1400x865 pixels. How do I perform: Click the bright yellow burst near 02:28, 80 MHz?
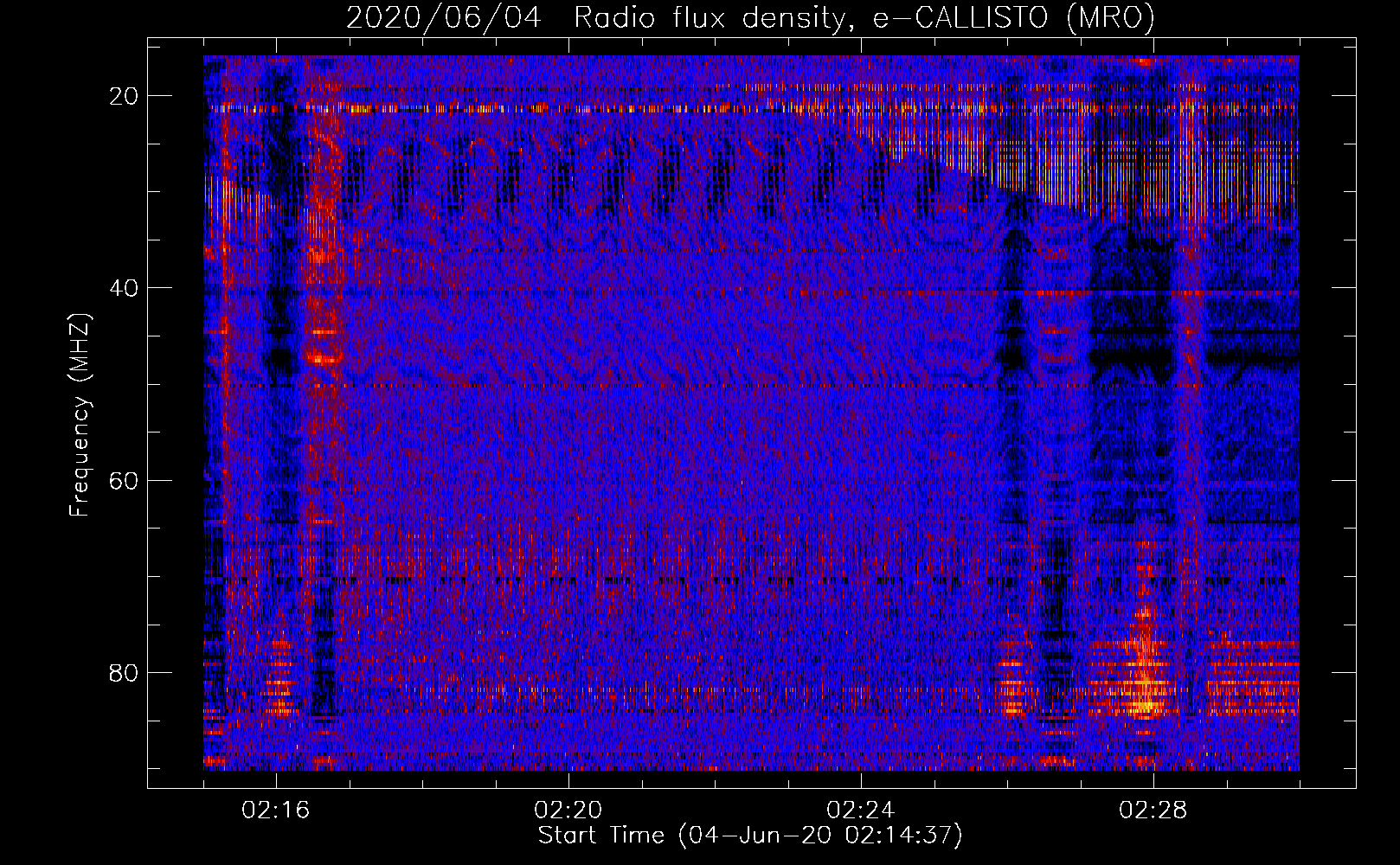point(1145,683)
